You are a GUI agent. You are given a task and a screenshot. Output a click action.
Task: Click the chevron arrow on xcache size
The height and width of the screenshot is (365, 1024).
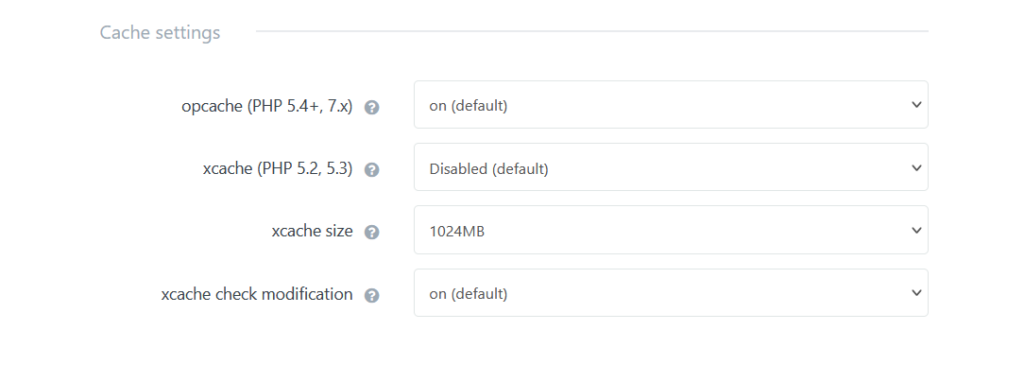(x=916, y=230)
